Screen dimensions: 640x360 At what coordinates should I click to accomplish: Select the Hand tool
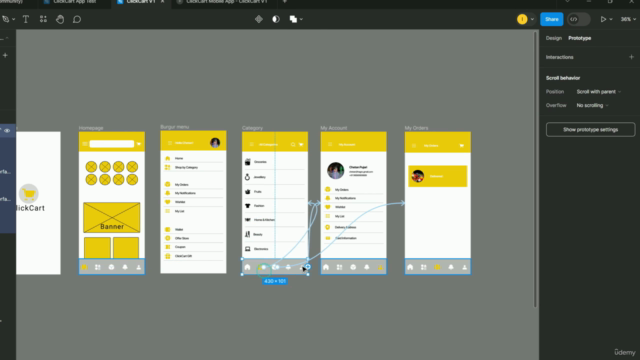(60, 19)
